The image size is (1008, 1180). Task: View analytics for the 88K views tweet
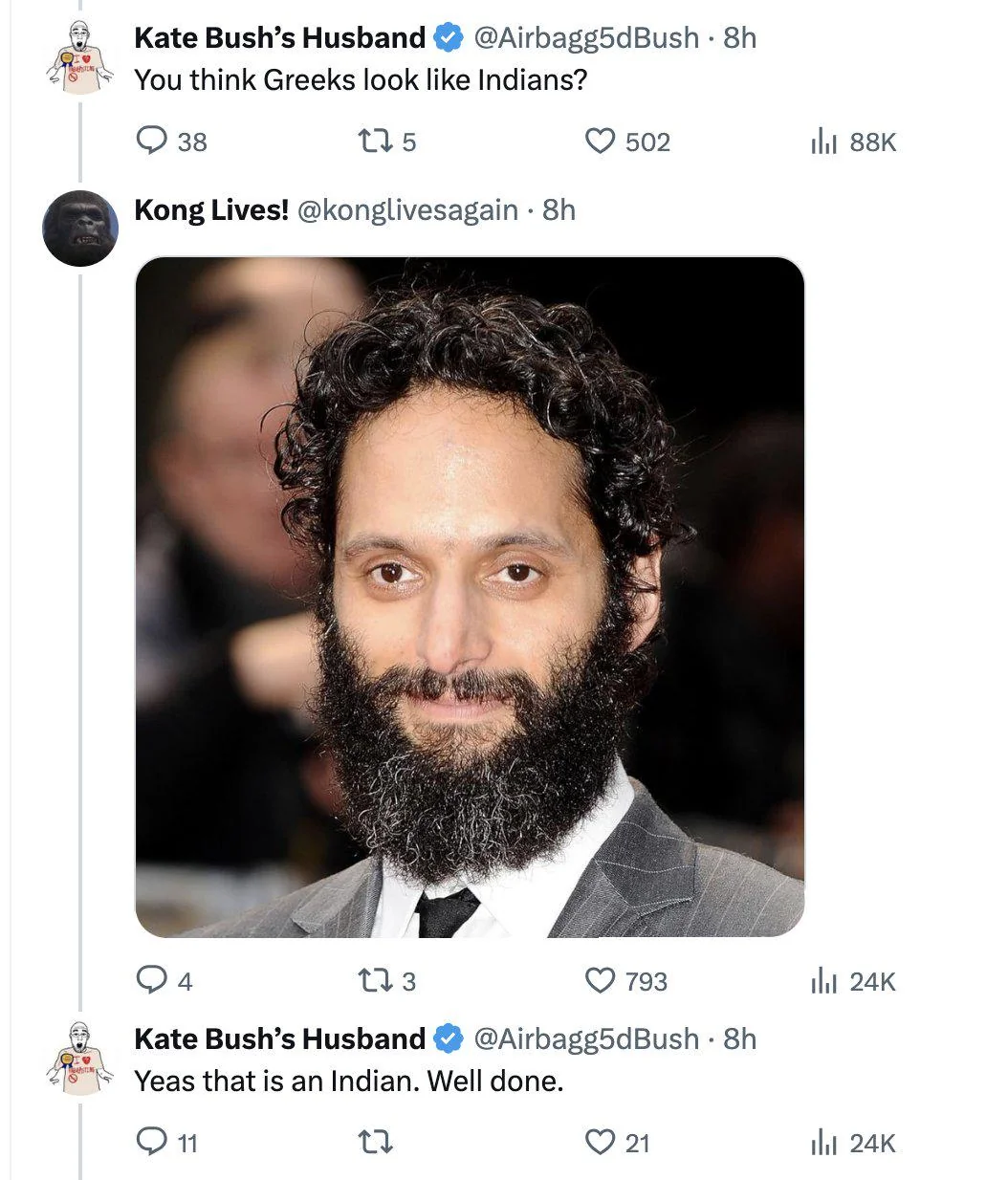click(852, 142)
